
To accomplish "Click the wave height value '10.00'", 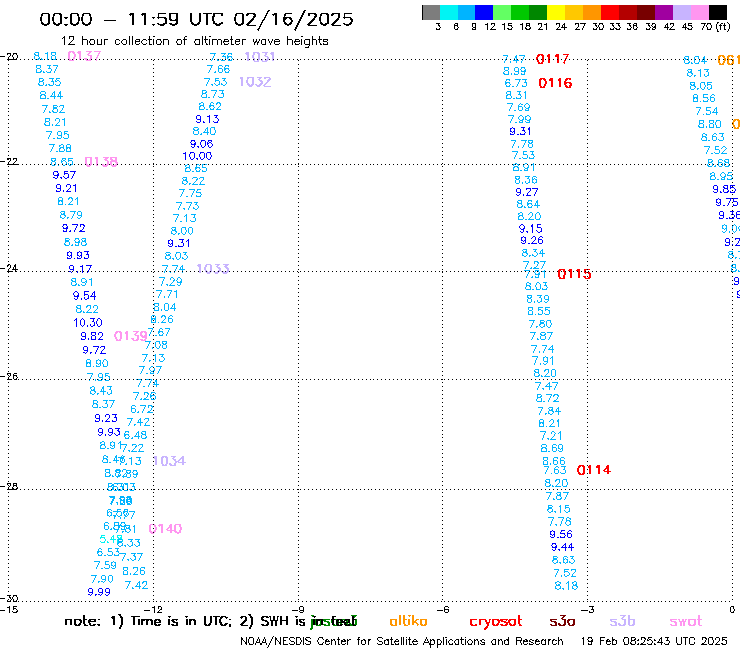I will (197, 156).
